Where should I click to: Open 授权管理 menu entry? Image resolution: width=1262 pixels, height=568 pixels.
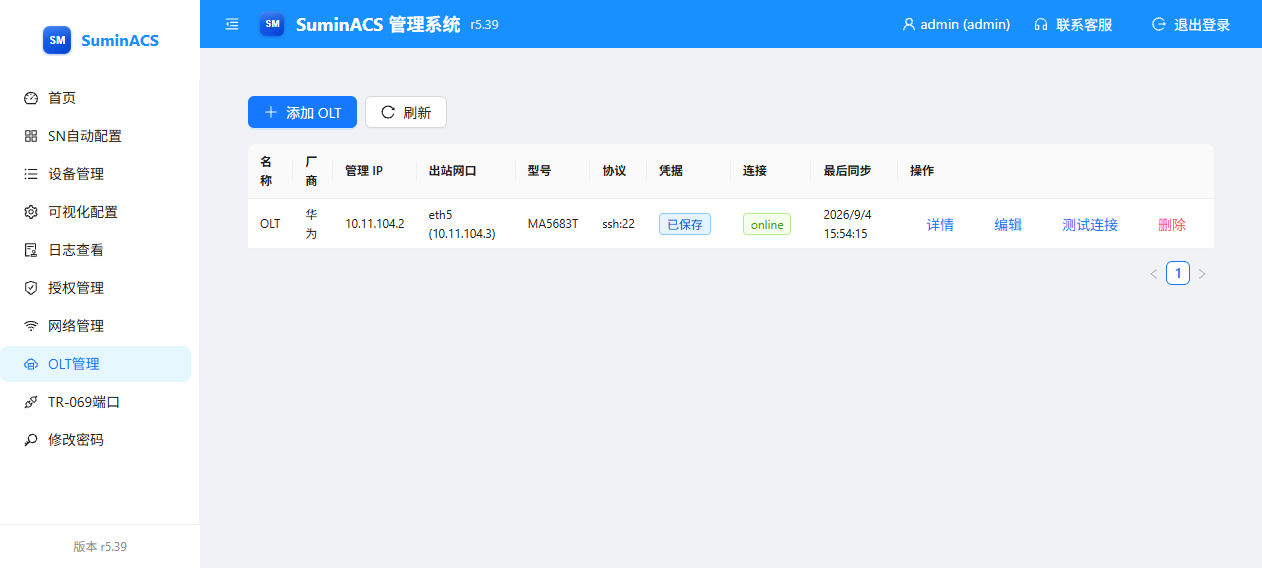[x=96, y=288]
